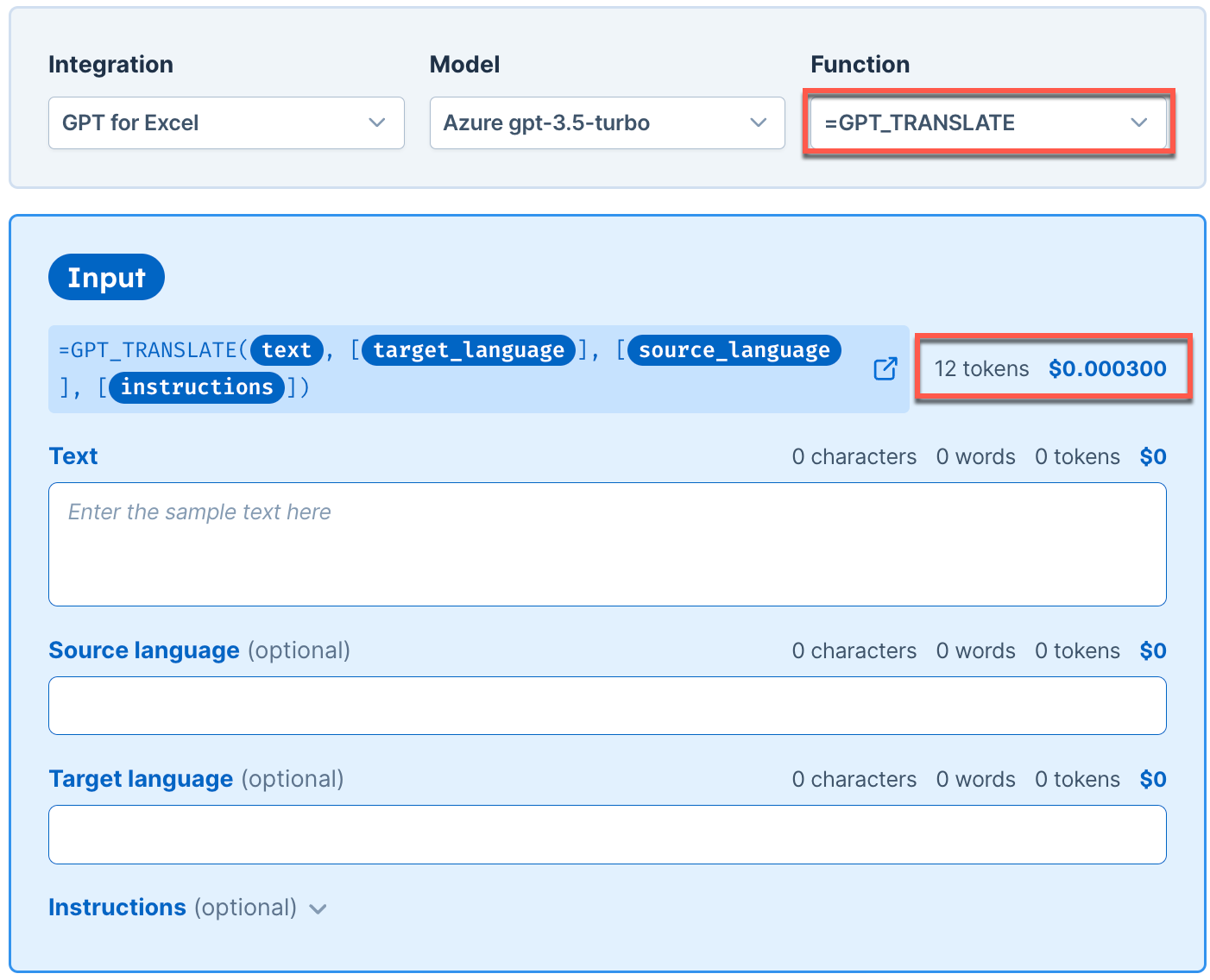Click the sample Text input box

pos(608,544)
